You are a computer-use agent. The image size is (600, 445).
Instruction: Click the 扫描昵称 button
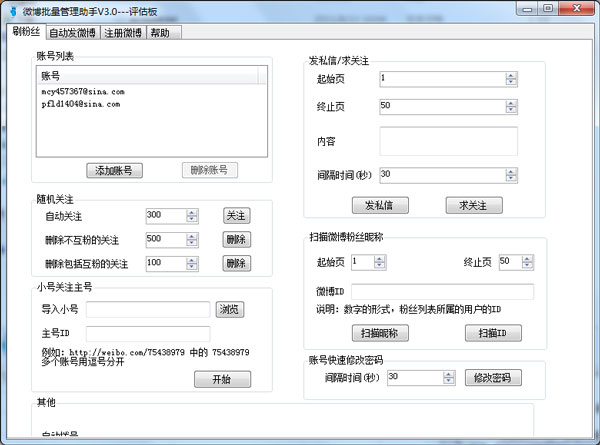click(x=380, y=333)
